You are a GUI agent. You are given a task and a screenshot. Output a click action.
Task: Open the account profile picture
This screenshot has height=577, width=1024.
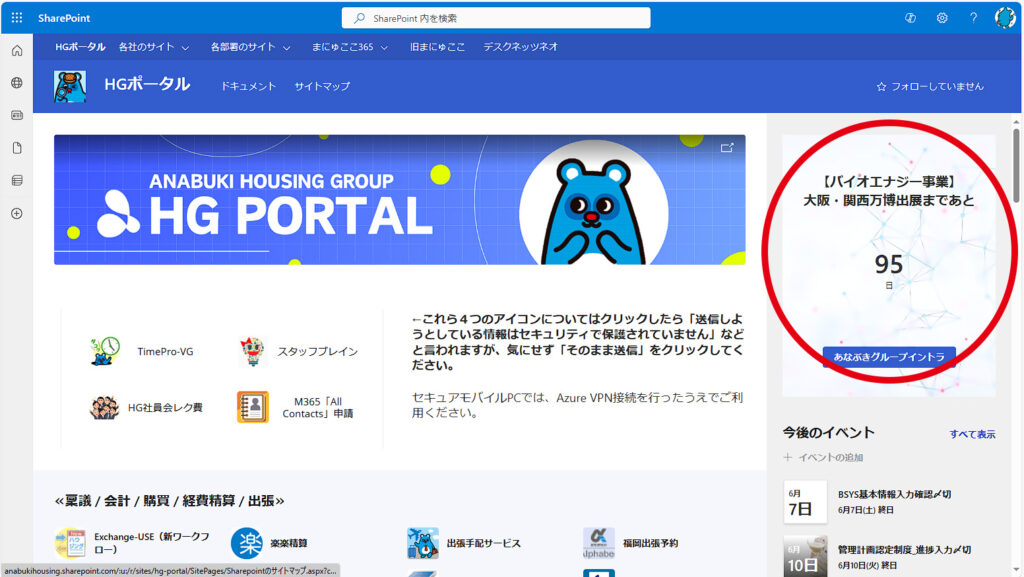click(1004, 18)
